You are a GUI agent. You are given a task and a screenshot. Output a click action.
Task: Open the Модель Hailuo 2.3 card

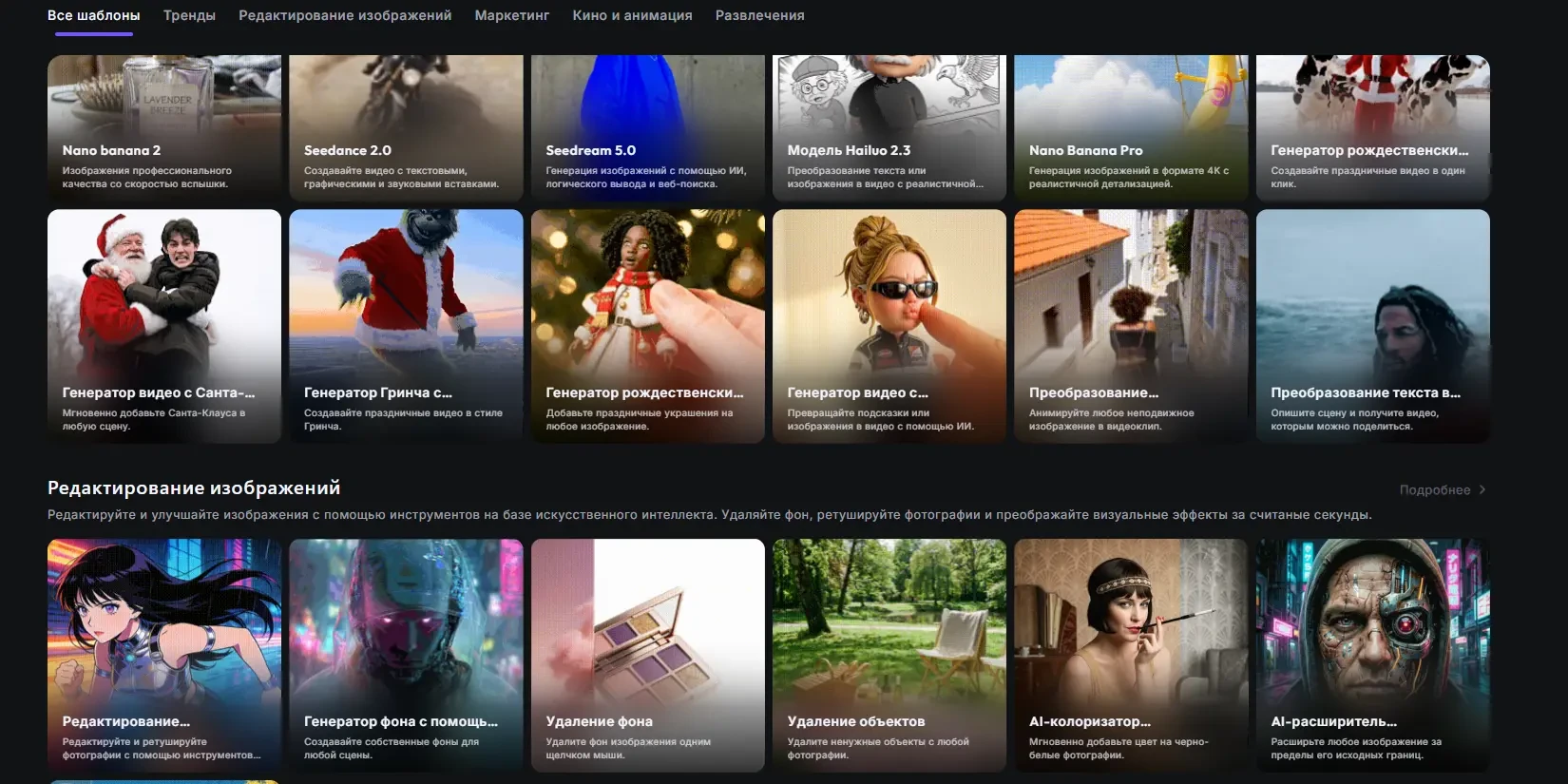889,127
